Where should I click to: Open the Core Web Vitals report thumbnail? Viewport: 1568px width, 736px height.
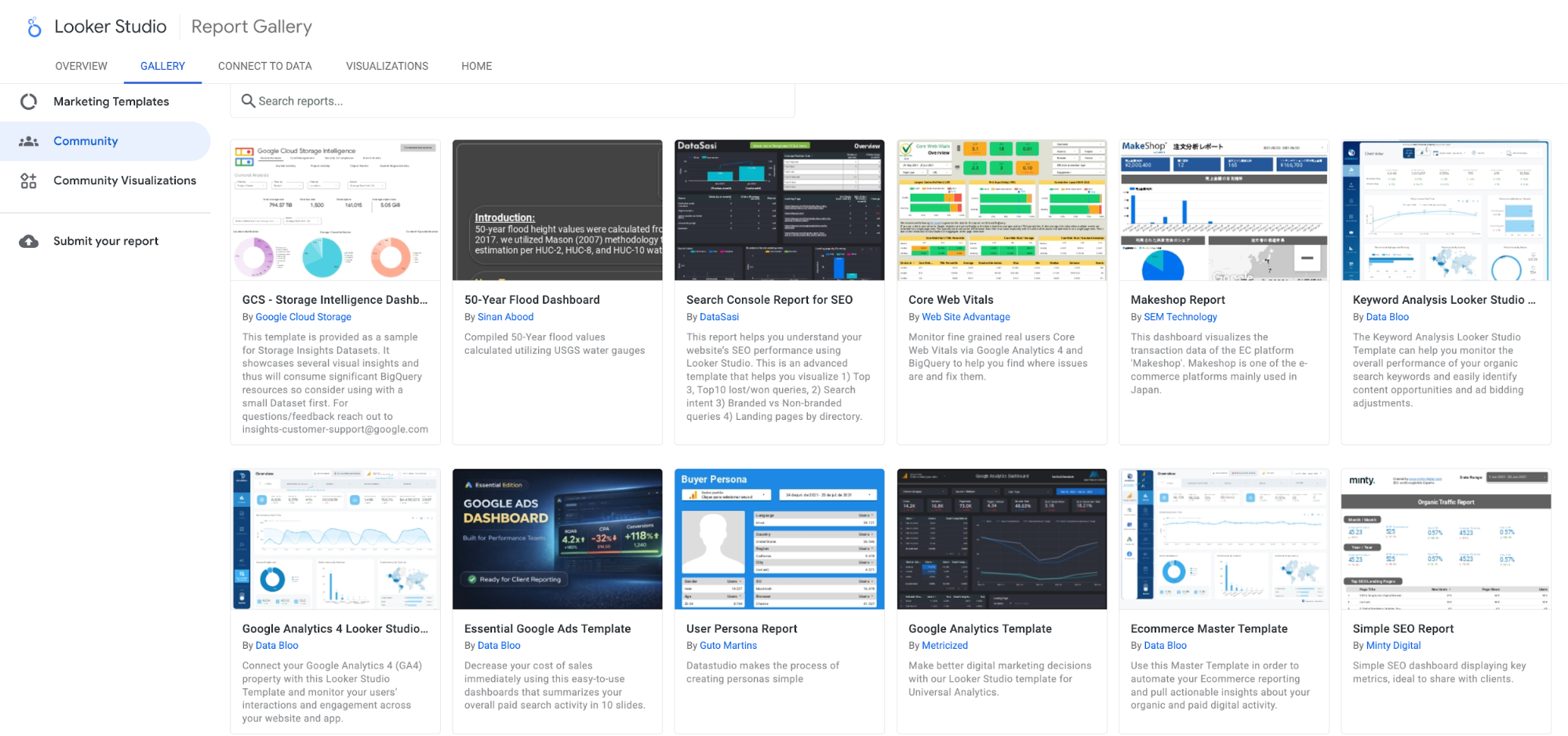(x=1002, y=210)
